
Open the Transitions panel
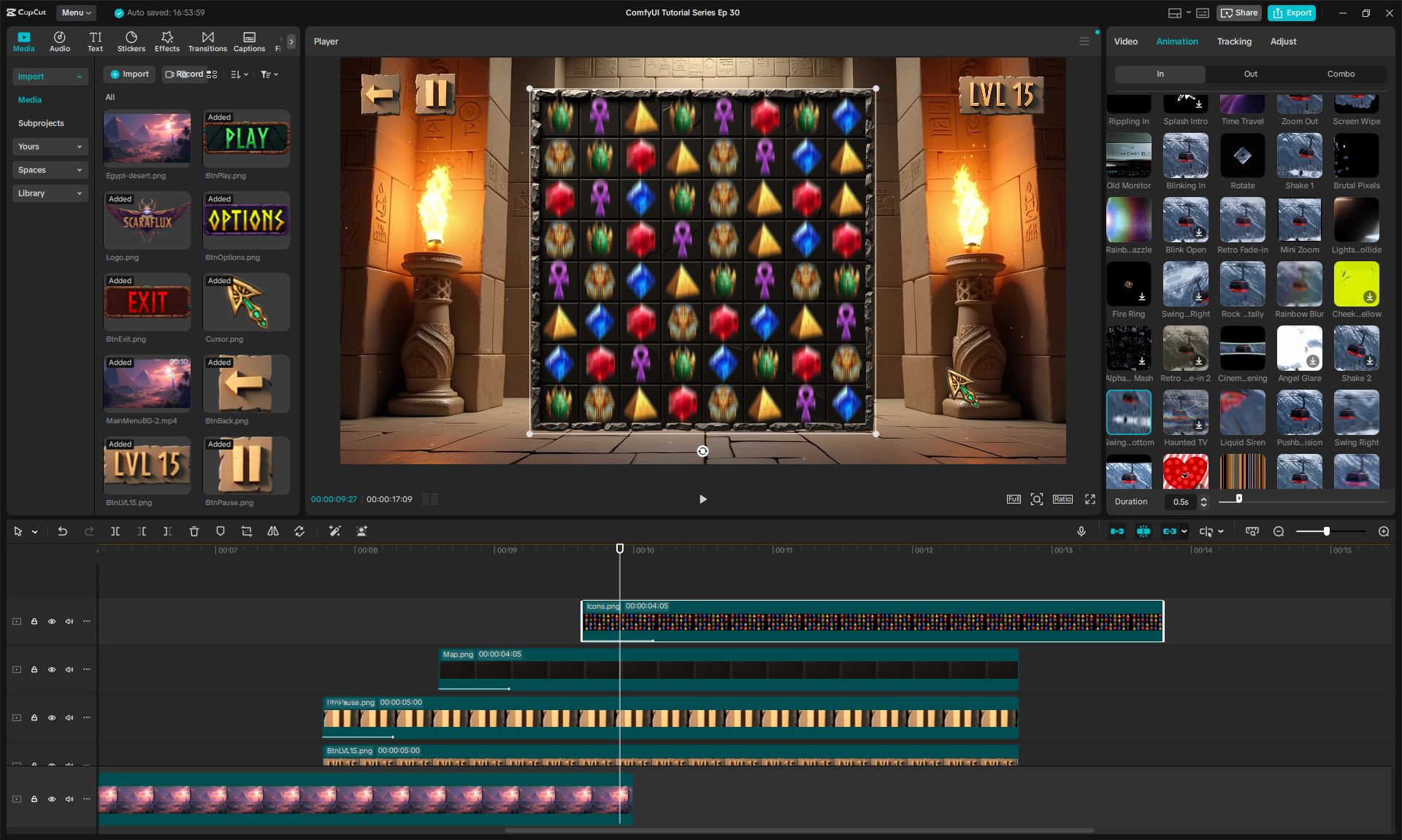point(207,42)
